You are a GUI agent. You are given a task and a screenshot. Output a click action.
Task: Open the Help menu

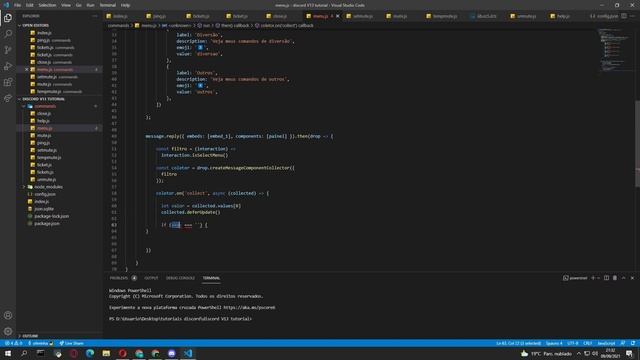(x=125, y=5)
